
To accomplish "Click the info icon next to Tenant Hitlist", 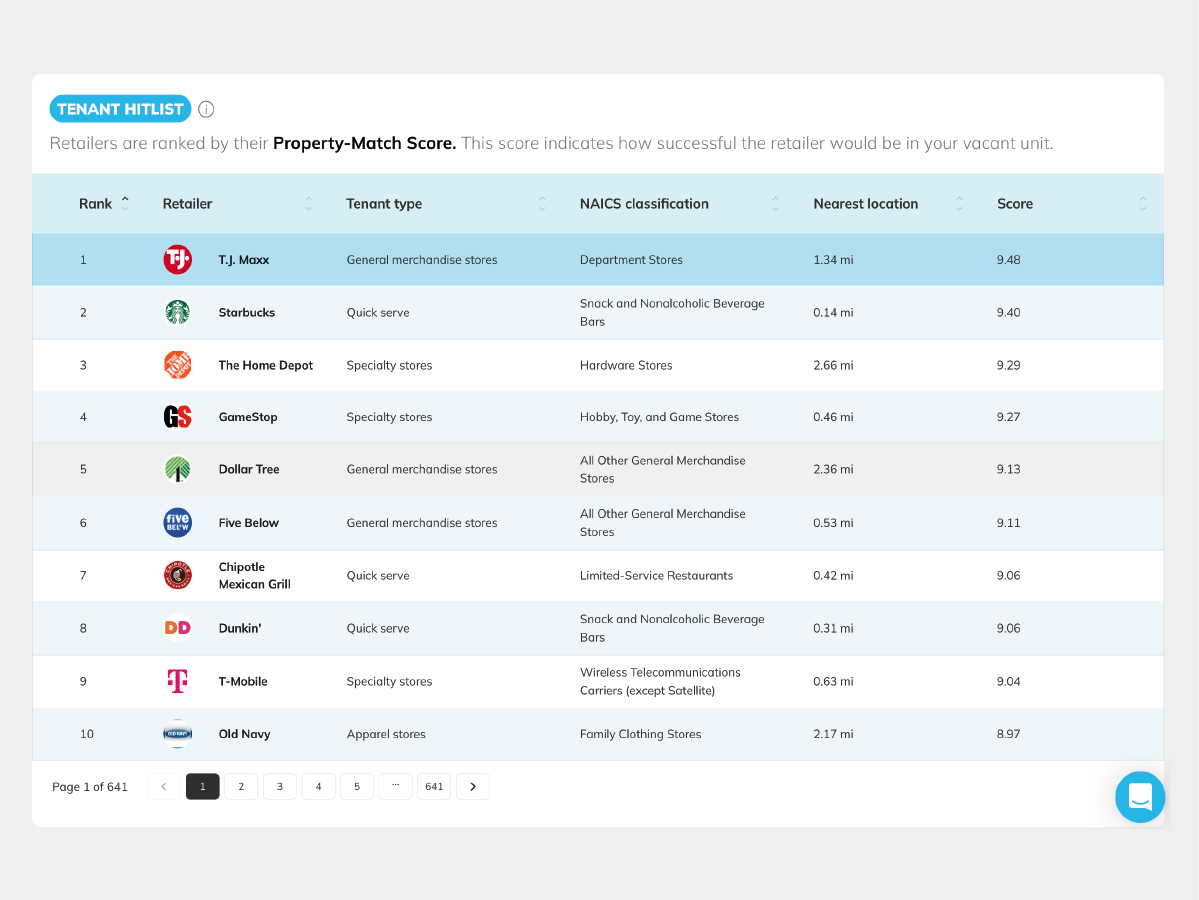I will click(206, 109).
